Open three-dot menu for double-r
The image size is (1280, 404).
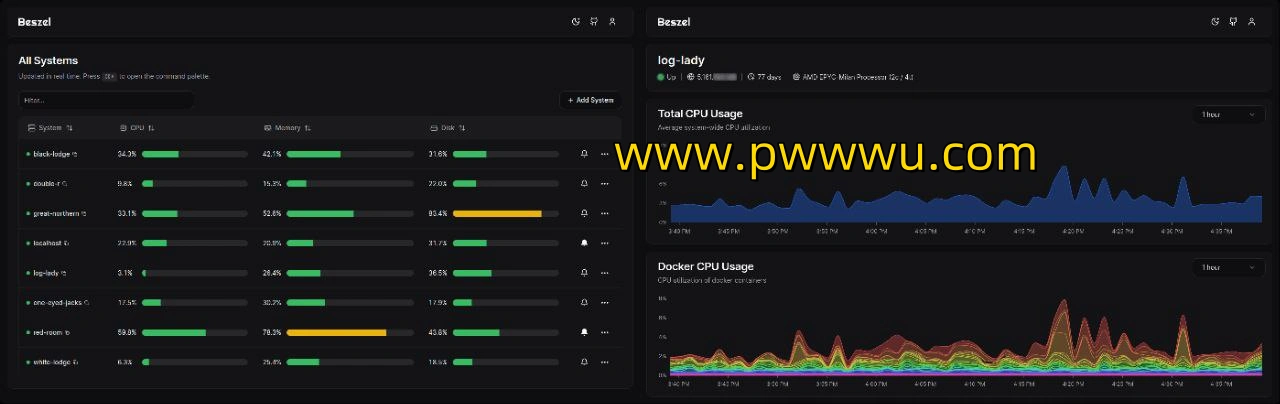coord(604,184)
